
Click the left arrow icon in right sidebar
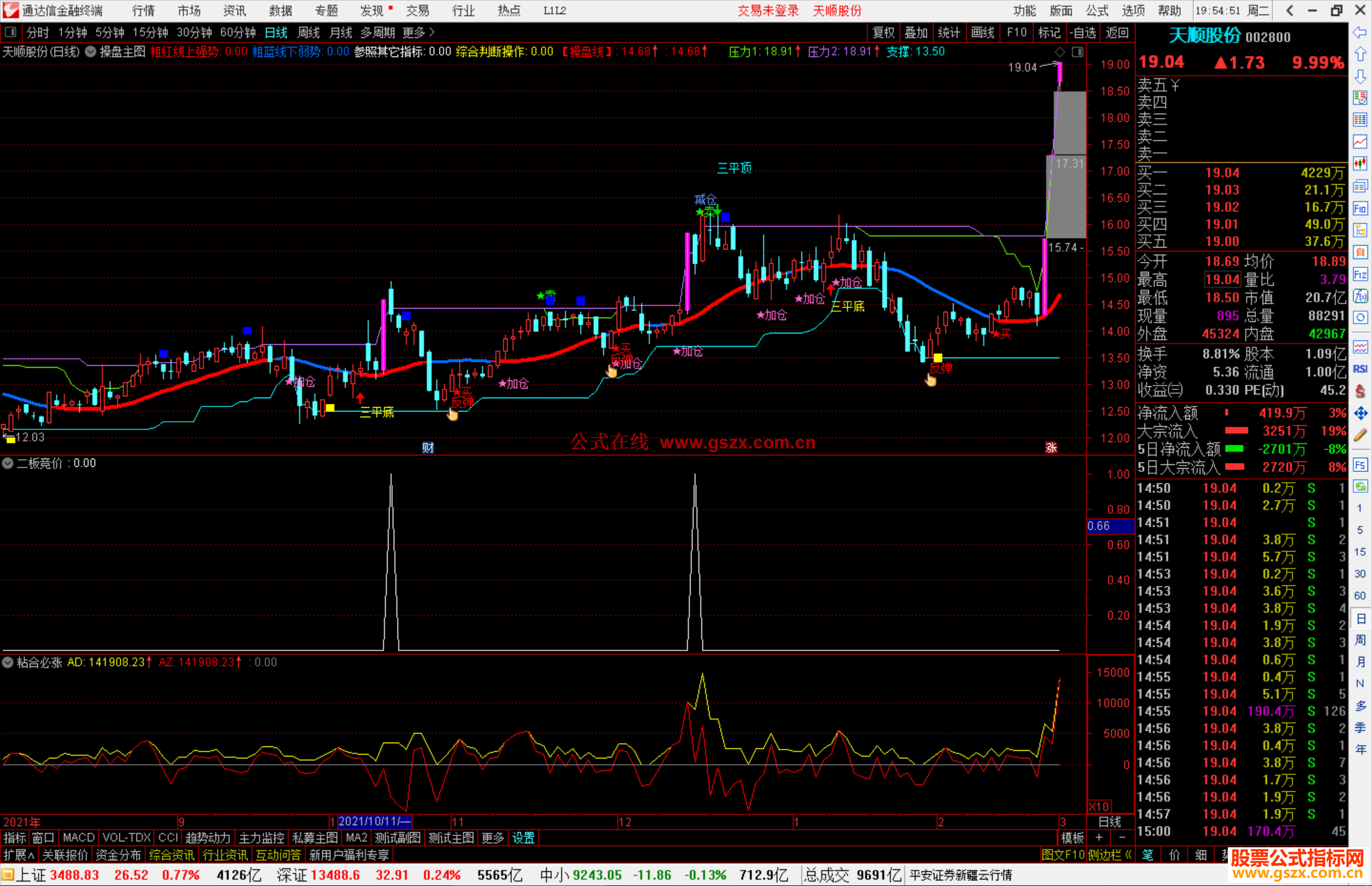(x=1360, y=32)
